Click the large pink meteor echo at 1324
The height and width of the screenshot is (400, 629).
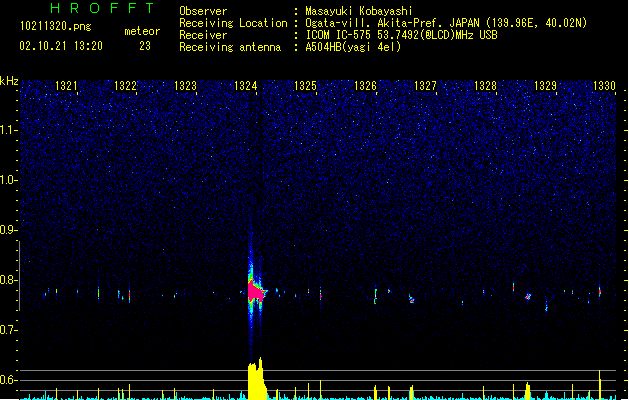click(x=255, y=292)
